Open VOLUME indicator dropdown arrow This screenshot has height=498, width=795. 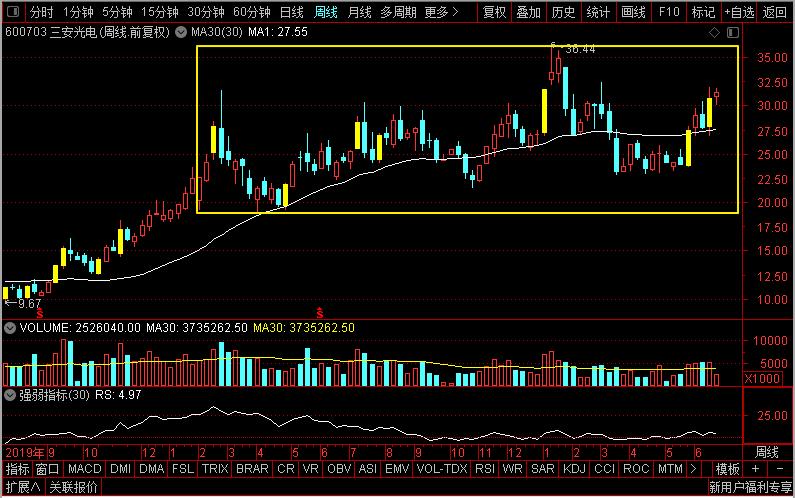tap(10, 328)
